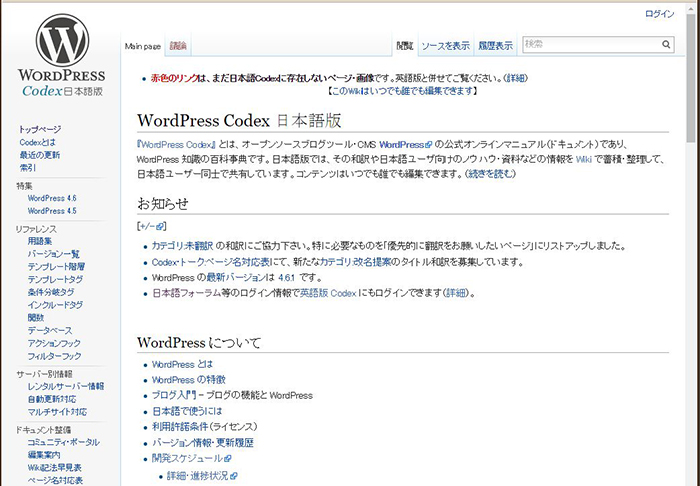Open バージョン情報・更新履歴 link
Screen dimensions: 700x486
(203, 443)
